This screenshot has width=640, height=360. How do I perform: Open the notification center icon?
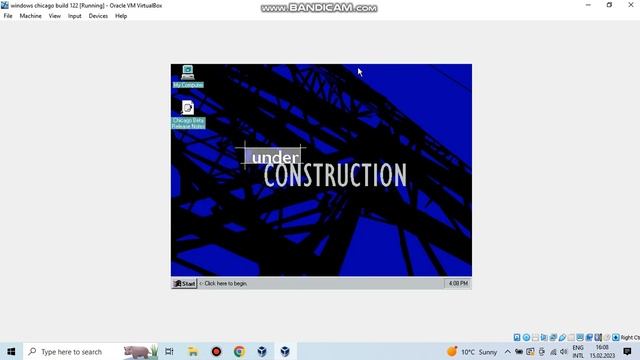tap(627, 351)
